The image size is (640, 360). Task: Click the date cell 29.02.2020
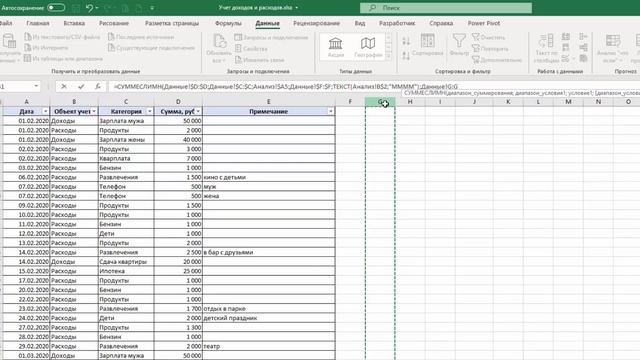tap(26, 346)
